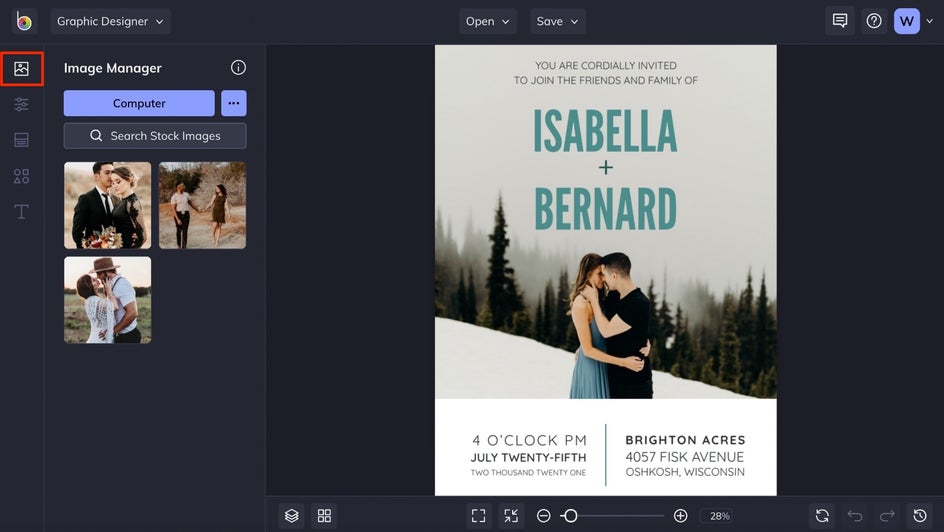This screenshot has width=944, height=532.
Task: Click the redo arrow
Action: point(887,516)
